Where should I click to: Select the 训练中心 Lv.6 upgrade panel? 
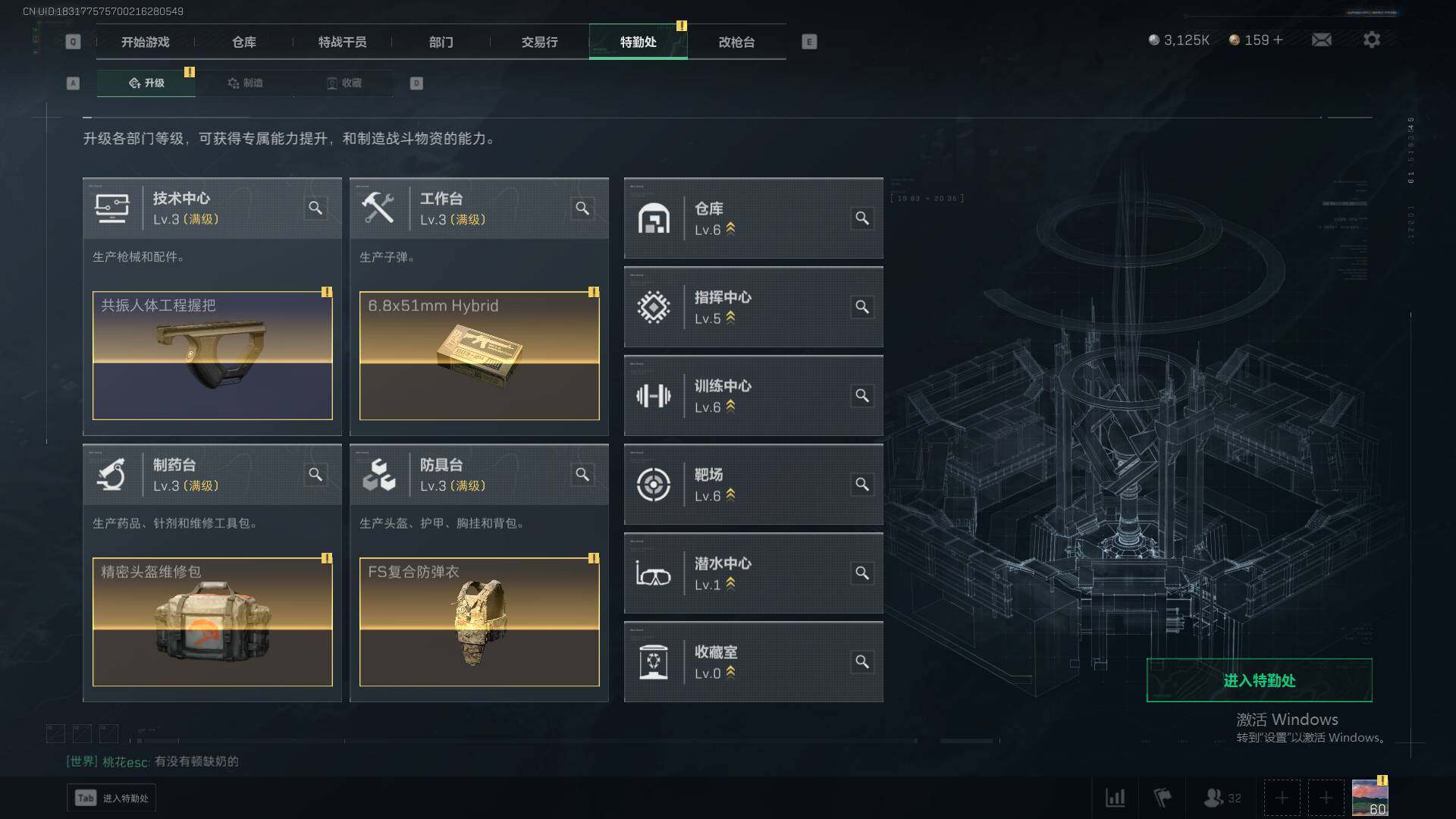pyautogui.click(x=754, y=396)
